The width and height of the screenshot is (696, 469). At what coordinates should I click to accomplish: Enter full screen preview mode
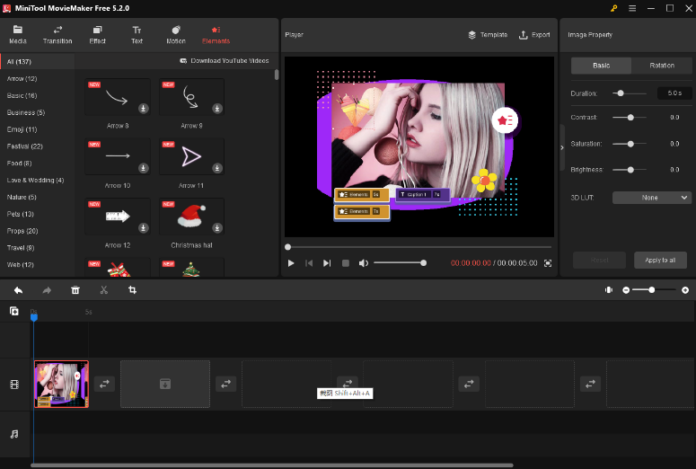548,263
